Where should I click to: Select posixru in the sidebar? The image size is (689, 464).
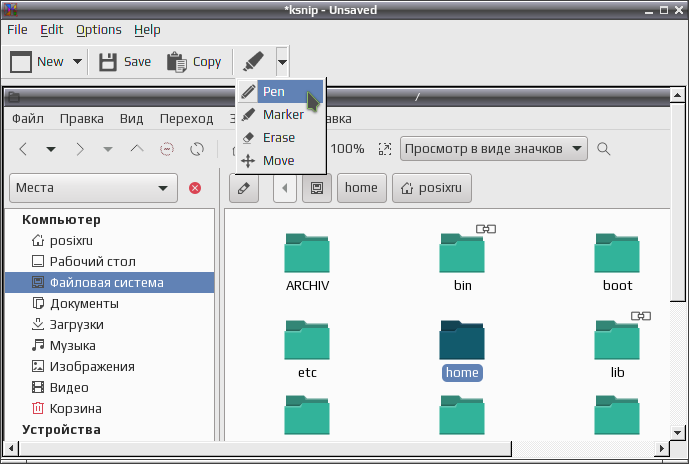coord(109,240)
